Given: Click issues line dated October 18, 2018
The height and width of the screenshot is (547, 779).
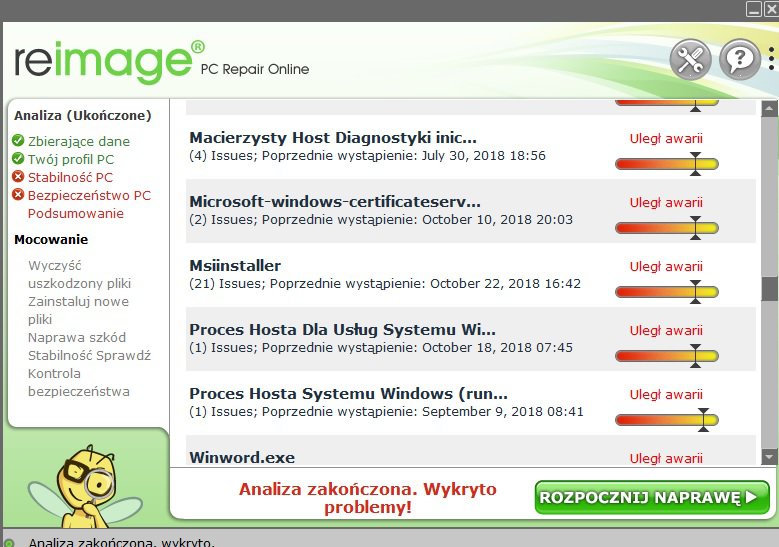Looking at the screenshot, I should [x=381, y=347].
